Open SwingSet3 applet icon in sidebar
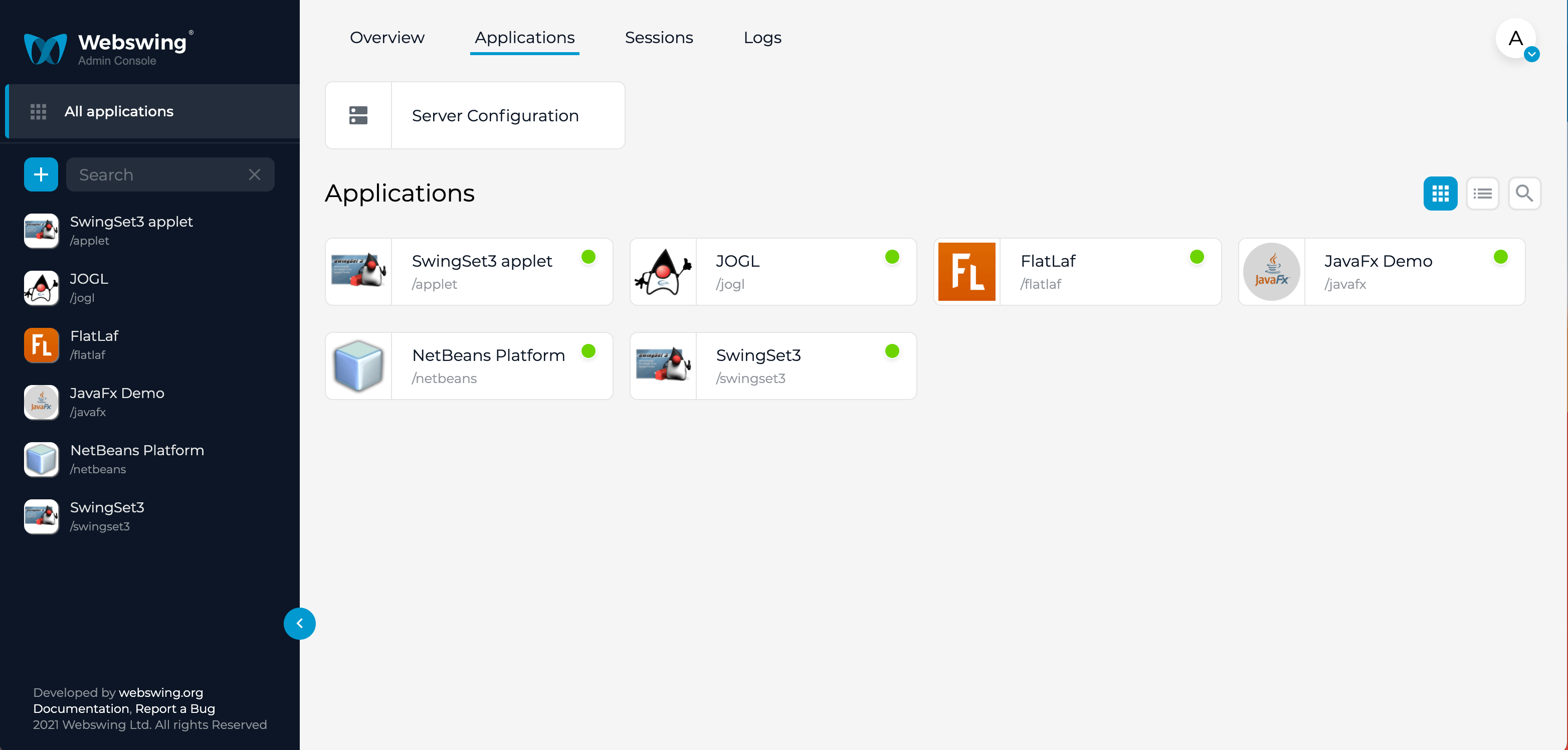This screenshot has width=1568, height=750. pyautogui.click(x=42, y=231)
